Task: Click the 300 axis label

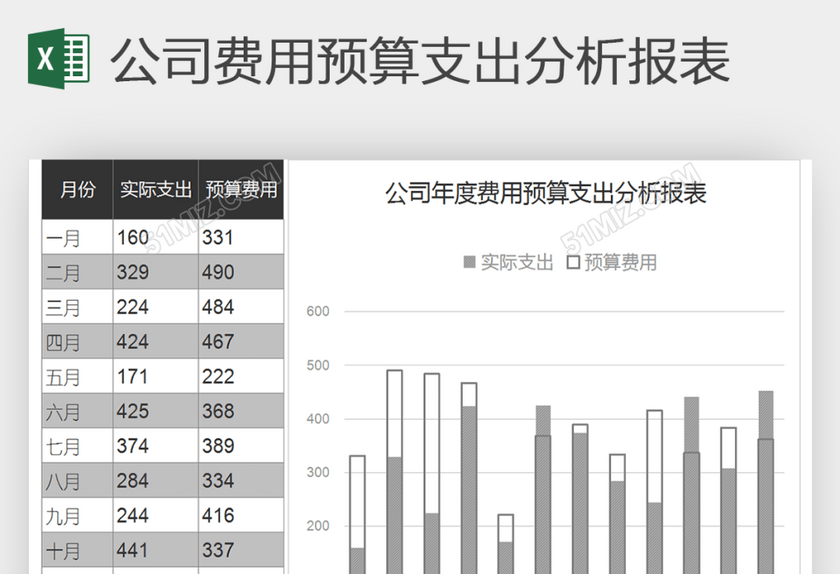Action: pyautogui.click(x=318, y=473)
